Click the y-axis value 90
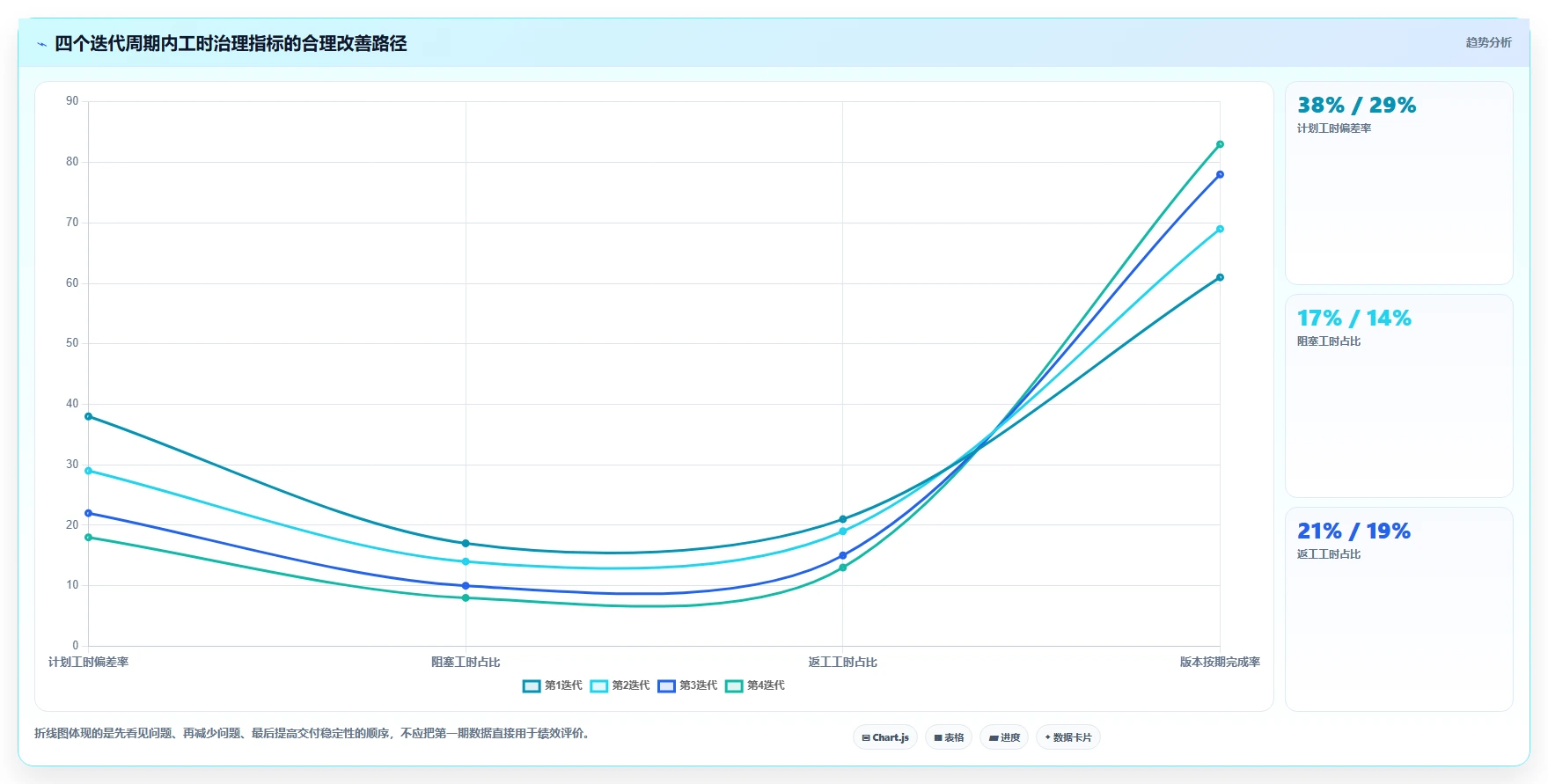 [x=72, y=101]
